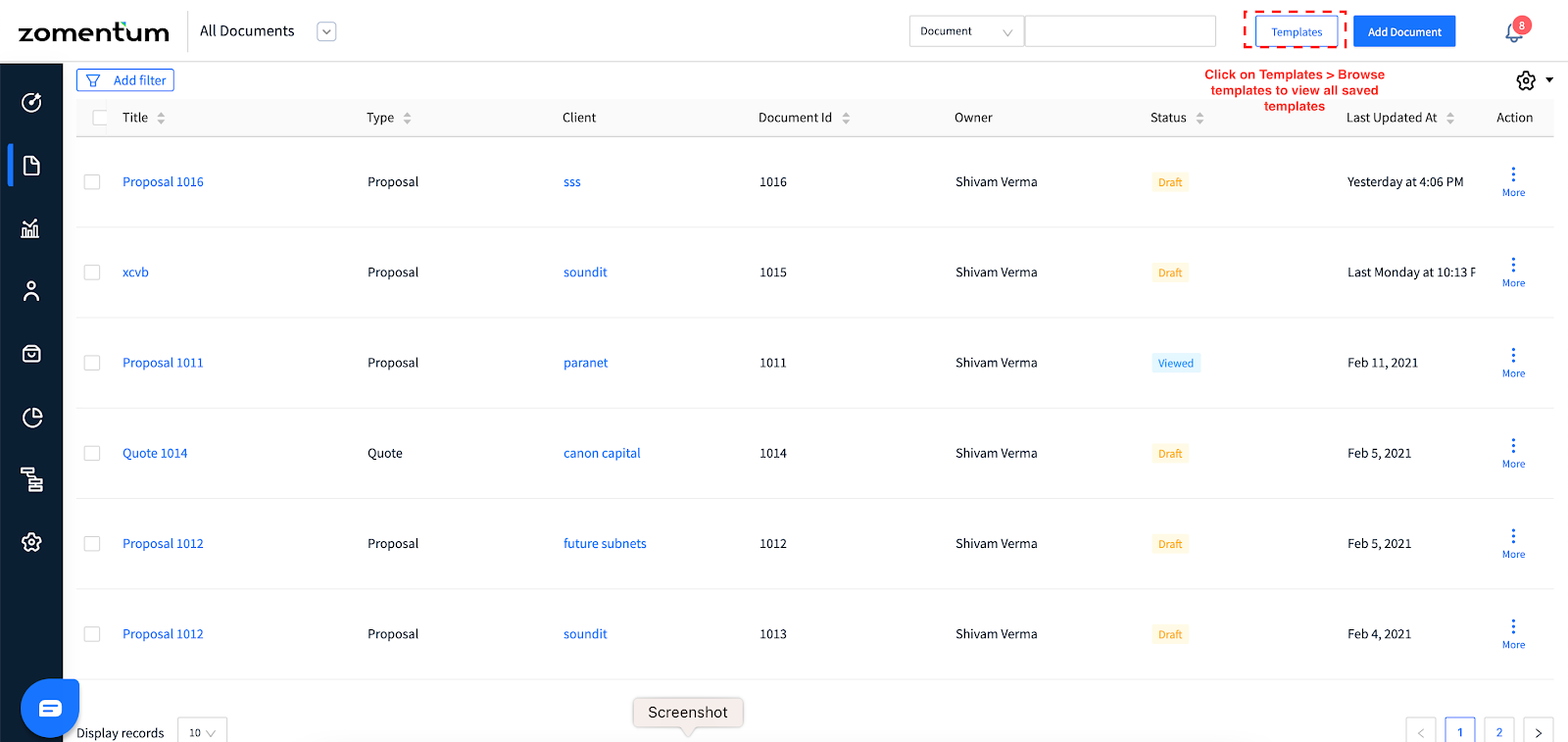Open client link future subnets
Image resolution: width=1568 pixels, height=742 pixels.
(x=605, y=543)
